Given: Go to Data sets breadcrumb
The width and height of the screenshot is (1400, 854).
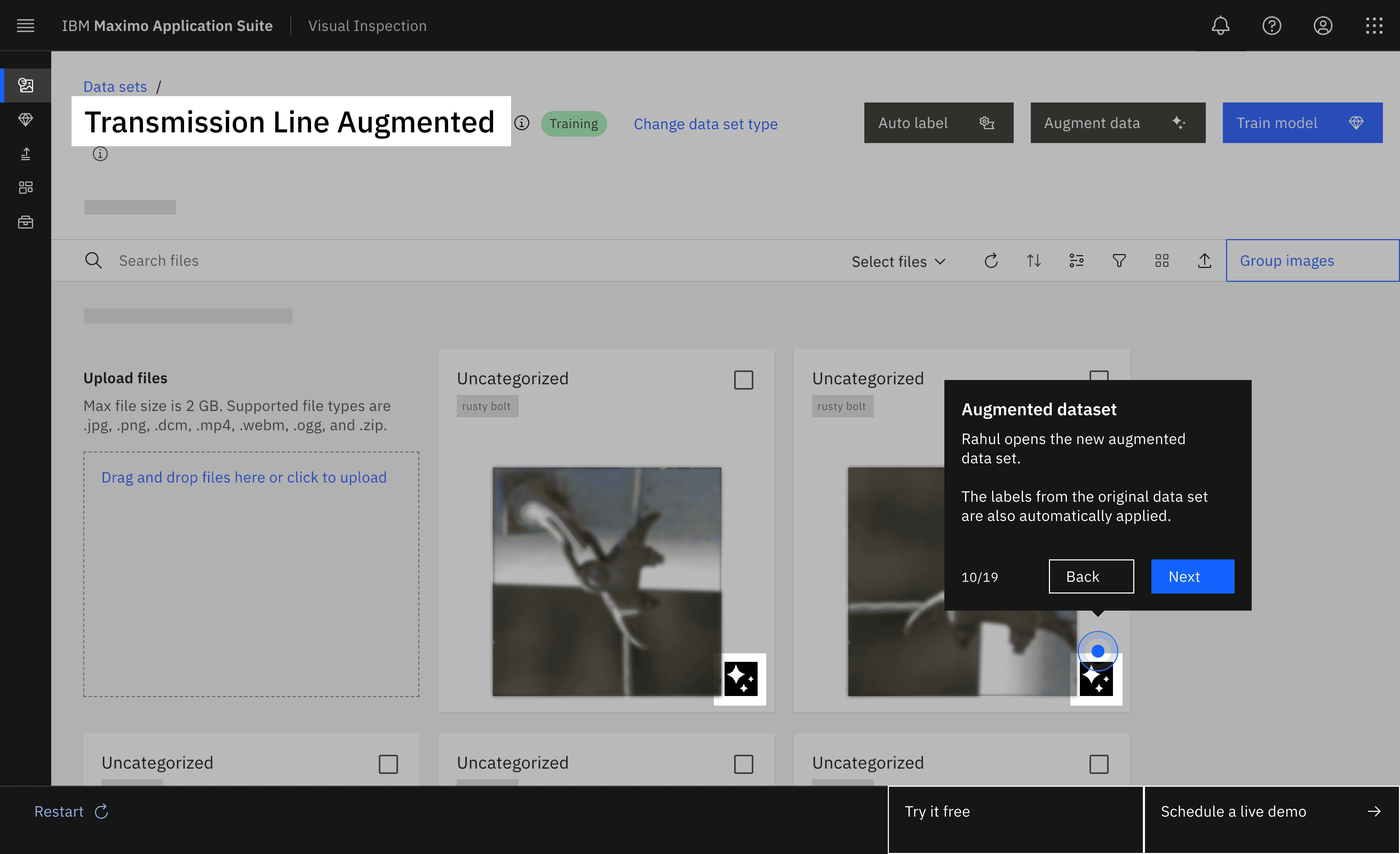Looking at the screenshot, I should click(x=115, y=86).
